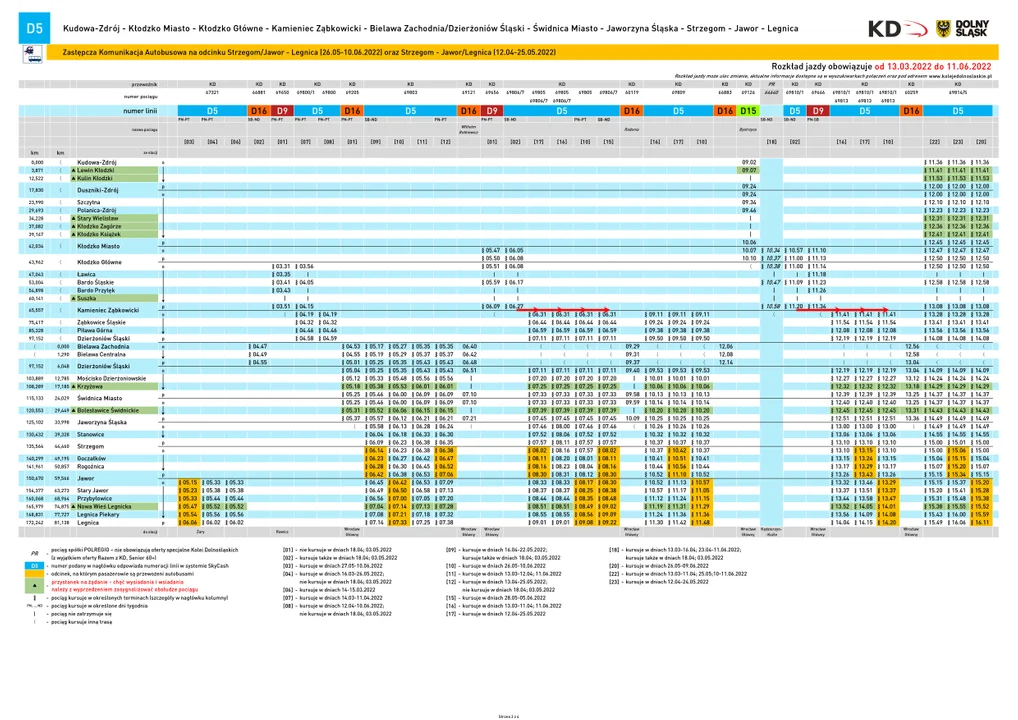This screenshot has width=1018, height=720.
Task: Select the Bardo Śląskie station label
Action: point(95,282)
